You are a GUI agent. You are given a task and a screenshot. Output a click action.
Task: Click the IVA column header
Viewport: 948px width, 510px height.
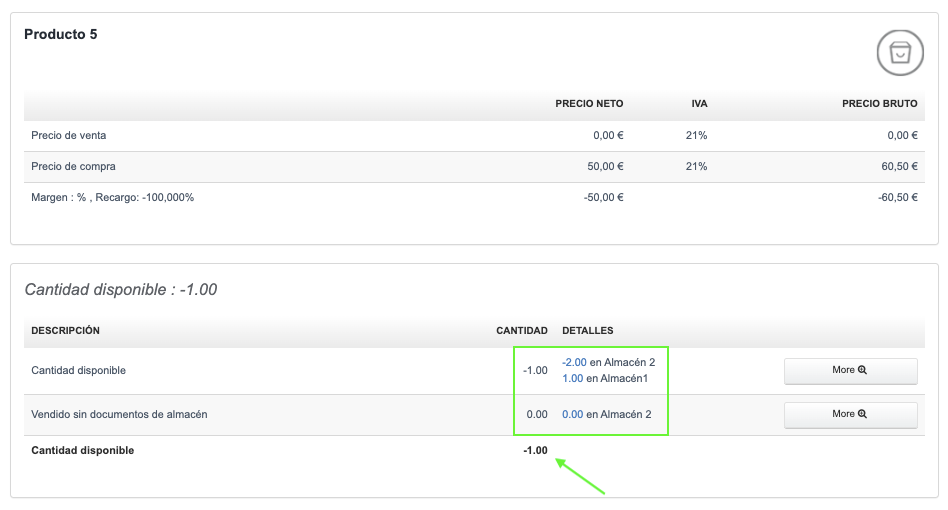(x=699, y=104)
